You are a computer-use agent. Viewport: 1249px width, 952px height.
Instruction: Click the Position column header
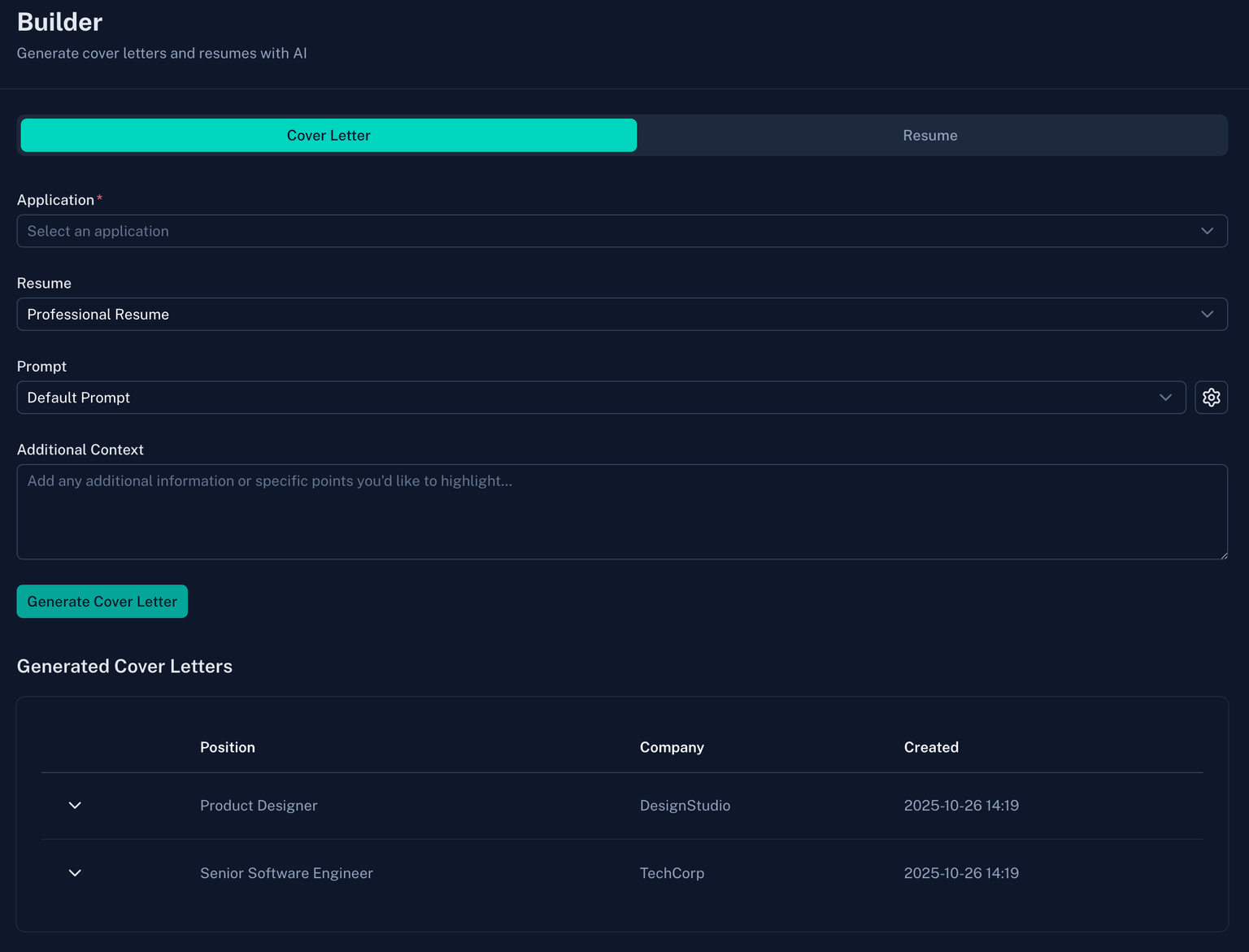(x=228, y=747)
